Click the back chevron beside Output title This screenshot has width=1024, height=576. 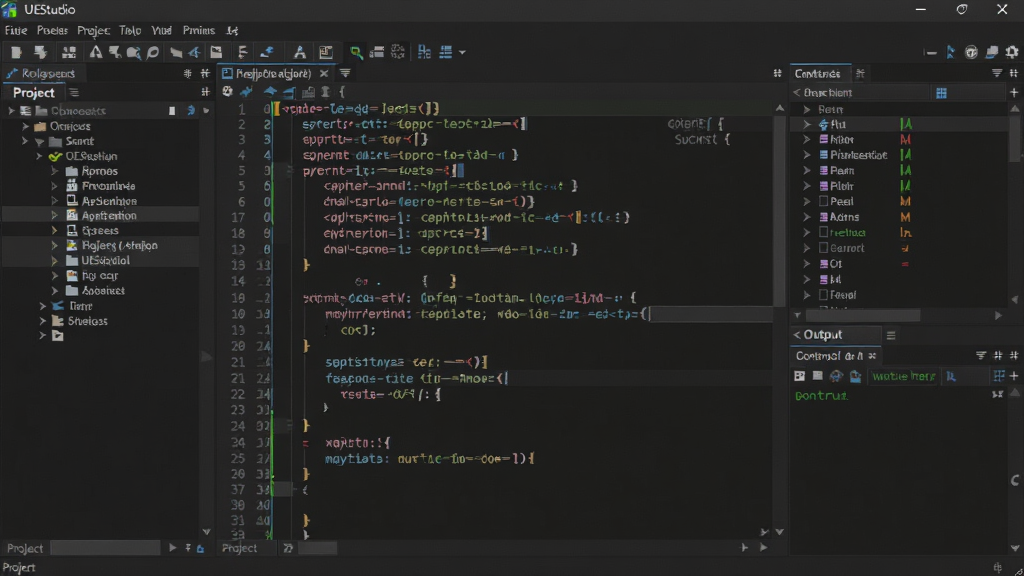click(797, 334)
